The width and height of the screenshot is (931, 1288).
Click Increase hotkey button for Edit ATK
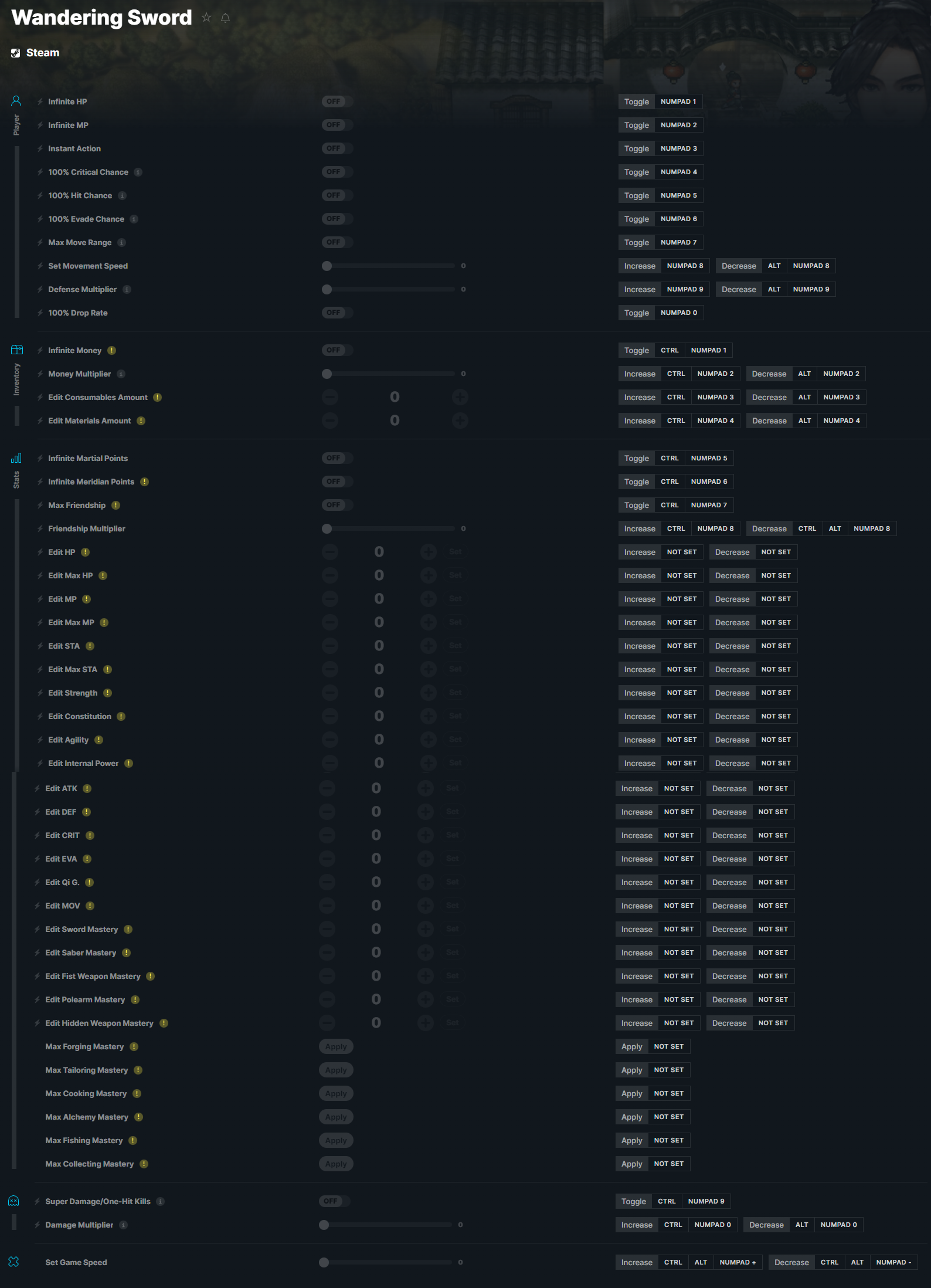(x=637, y=788)
